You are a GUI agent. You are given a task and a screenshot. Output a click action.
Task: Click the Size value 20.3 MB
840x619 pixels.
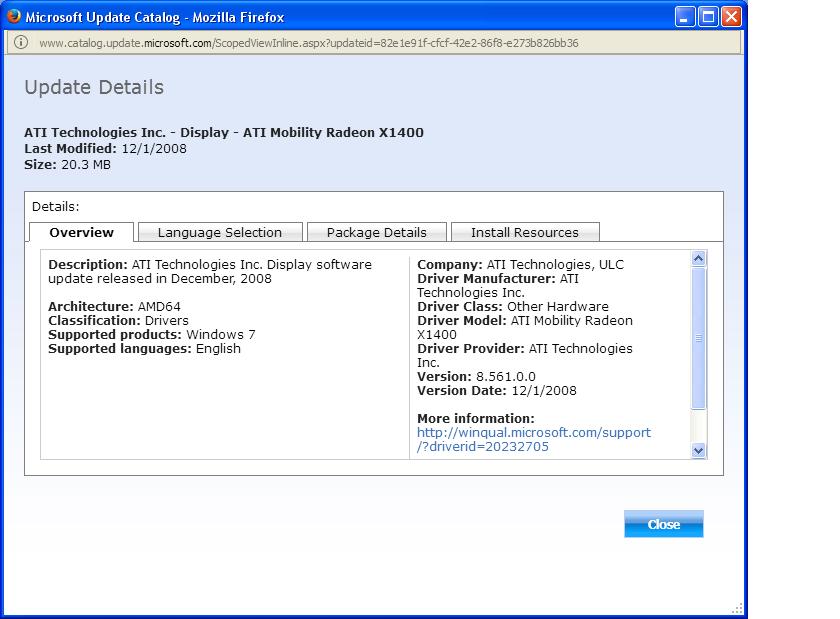pos(86,165)
